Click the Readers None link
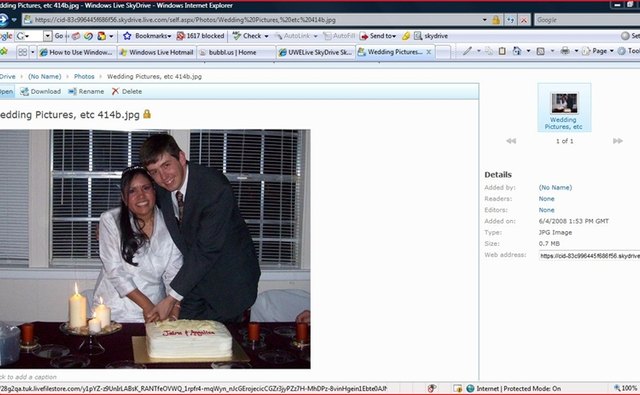Screen dimensions: 640x395 (x=547, y=199)
